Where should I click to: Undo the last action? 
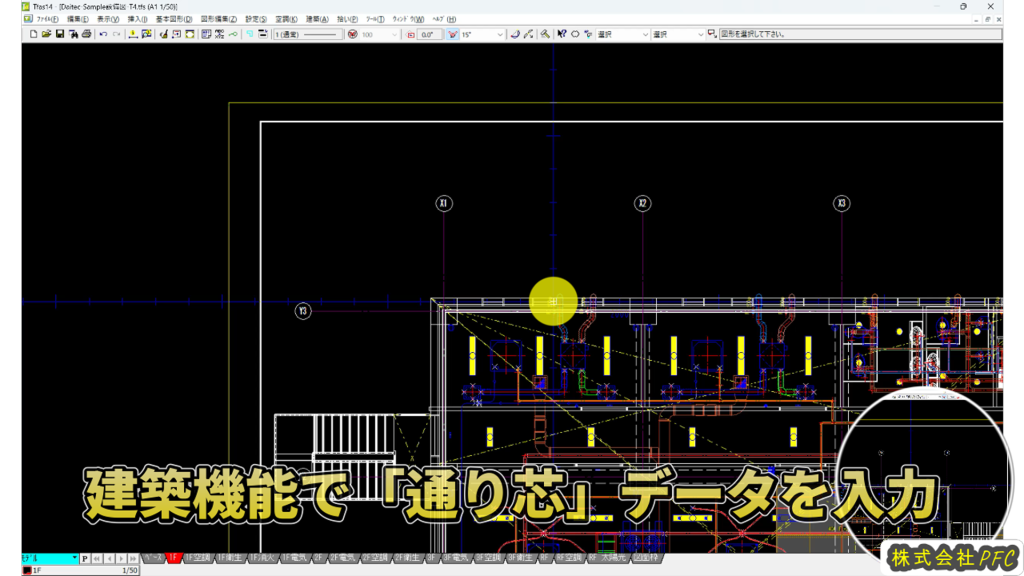[103, 34]
